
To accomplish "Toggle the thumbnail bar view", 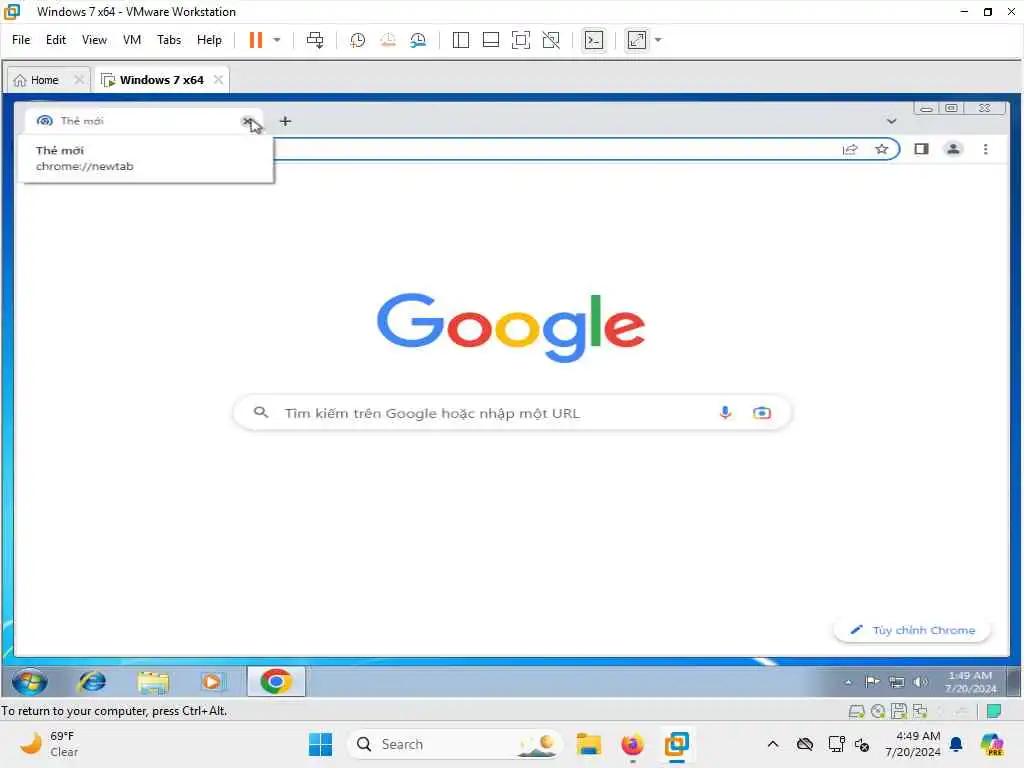I will (x=490, y=40).
